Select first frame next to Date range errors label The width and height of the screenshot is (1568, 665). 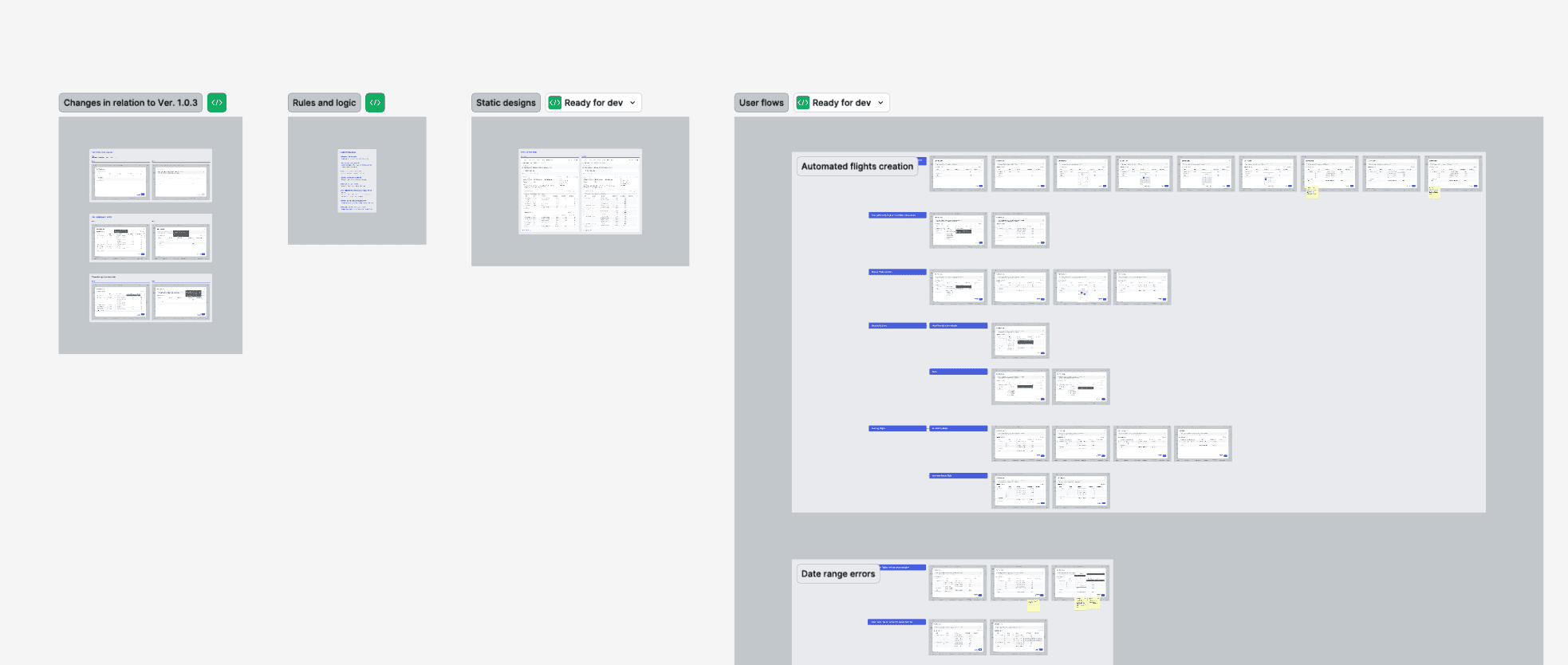pyautogui.click(x=958, y=584)
